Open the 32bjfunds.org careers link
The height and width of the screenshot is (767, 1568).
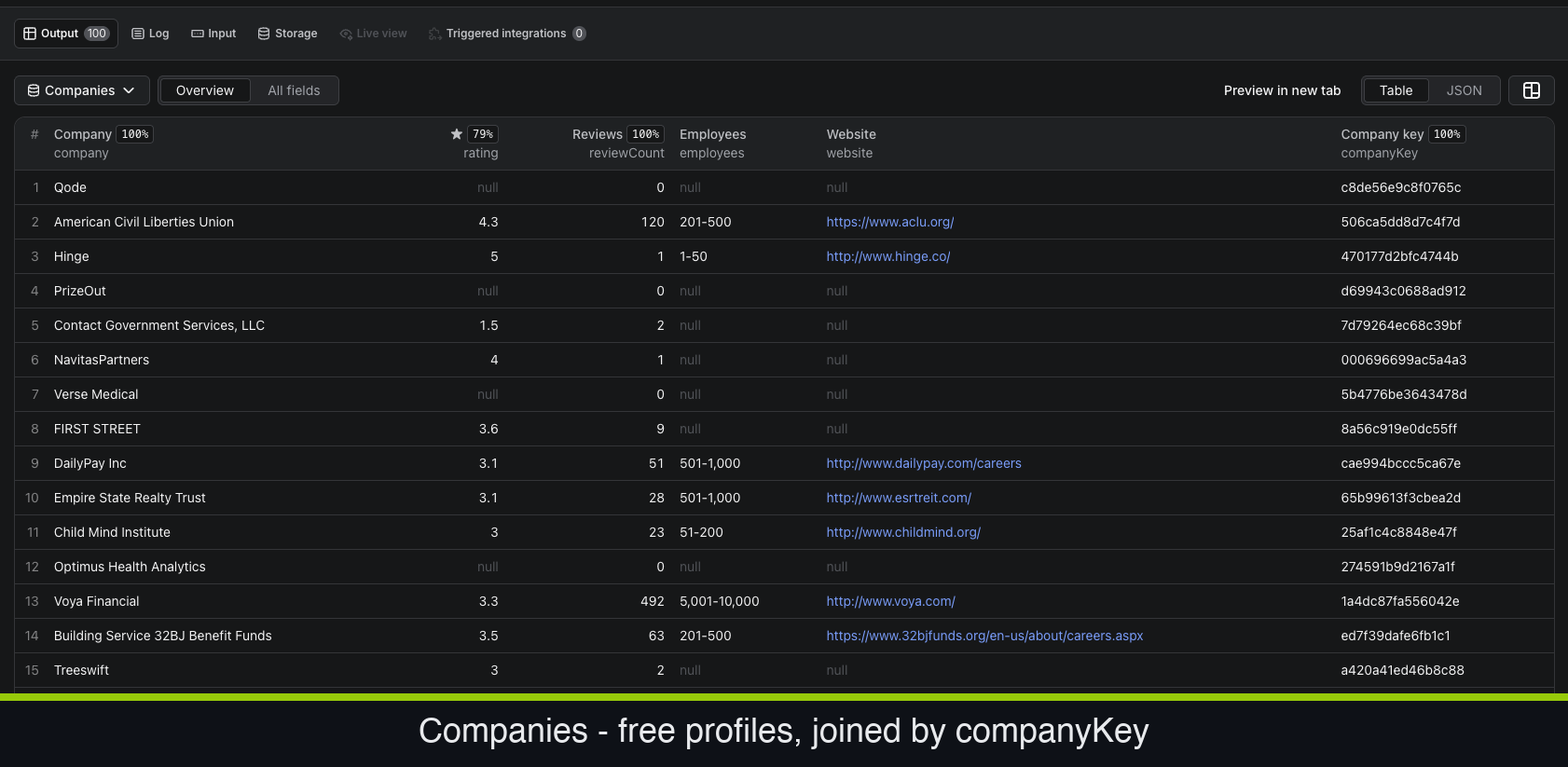click(984, 636)
